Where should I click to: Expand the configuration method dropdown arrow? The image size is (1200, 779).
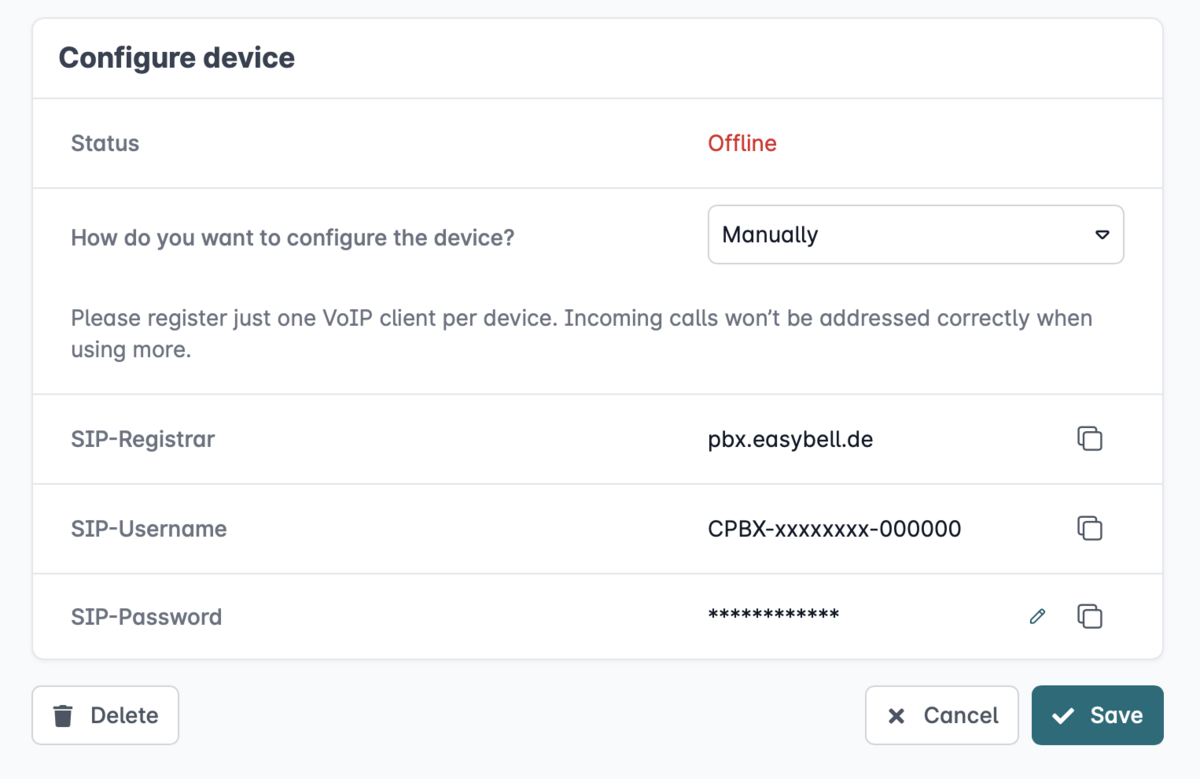click(1102, 235)
